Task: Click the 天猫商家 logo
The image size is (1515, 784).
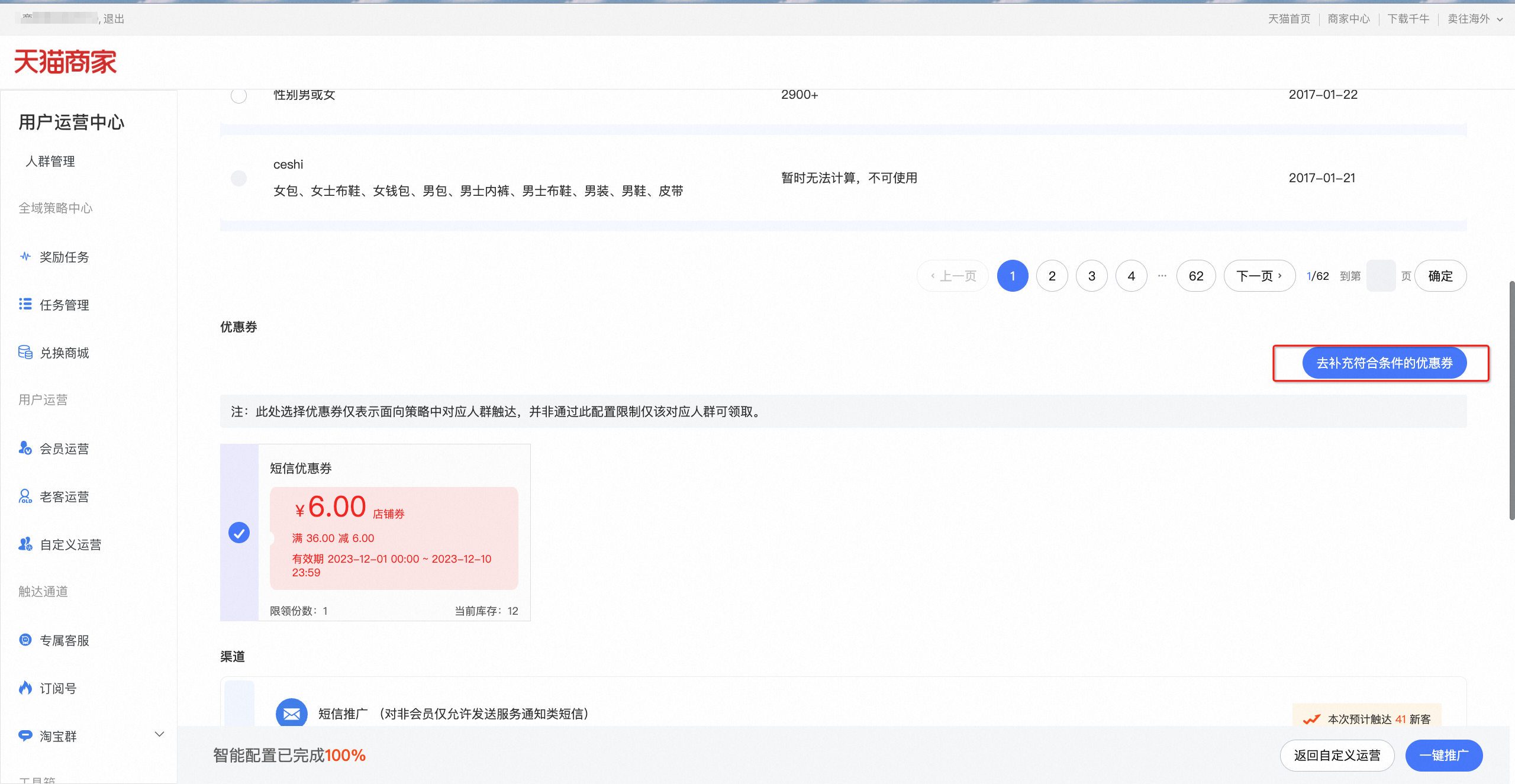Action: coord(65,62)
